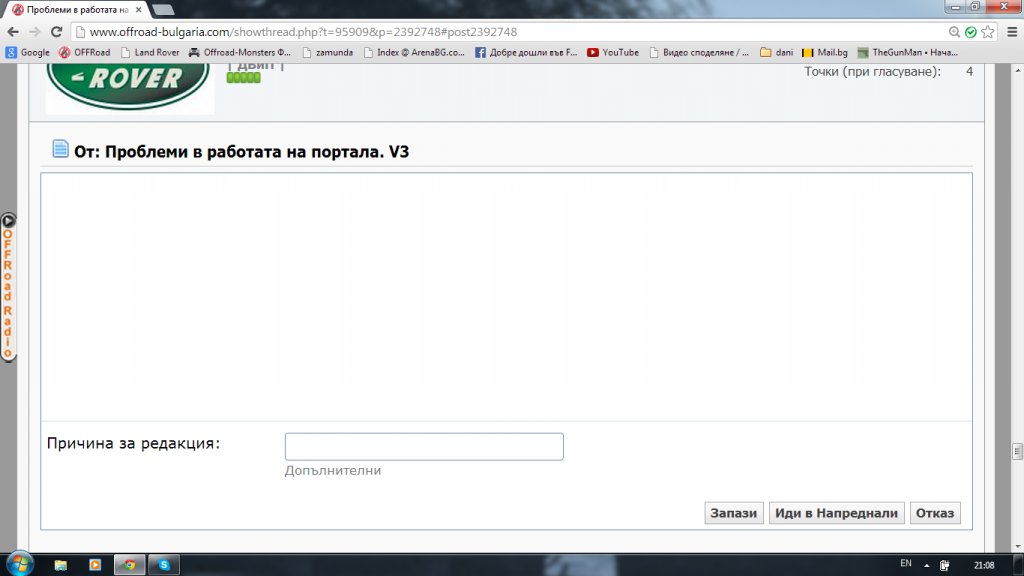This screenshot has height=576, width=1024.
Task: Open a new browser tab
Action: 163,10
